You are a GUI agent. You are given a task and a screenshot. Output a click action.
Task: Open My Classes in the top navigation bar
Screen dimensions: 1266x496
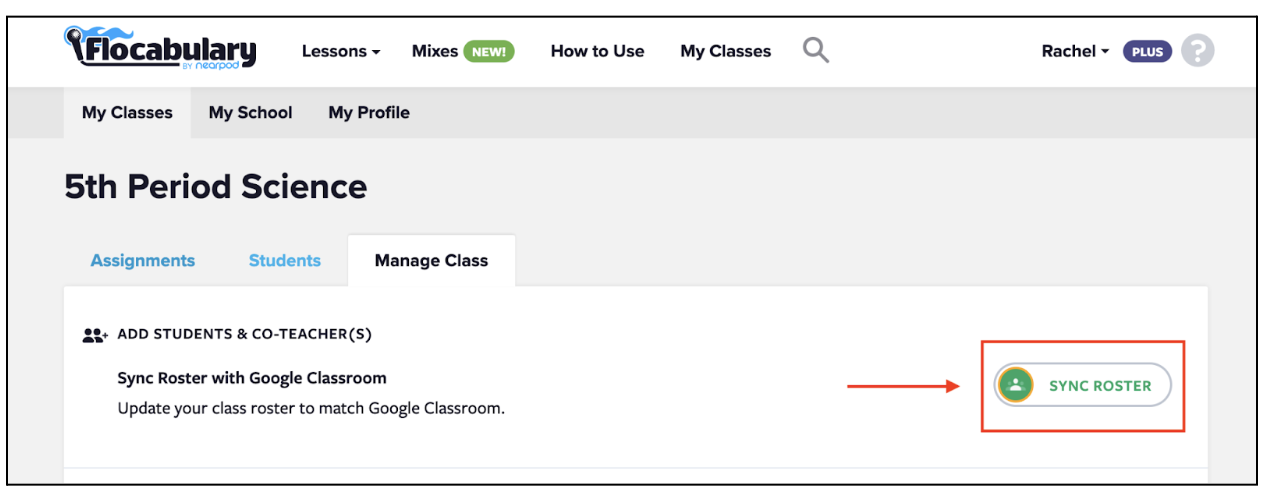click(725, 51)
